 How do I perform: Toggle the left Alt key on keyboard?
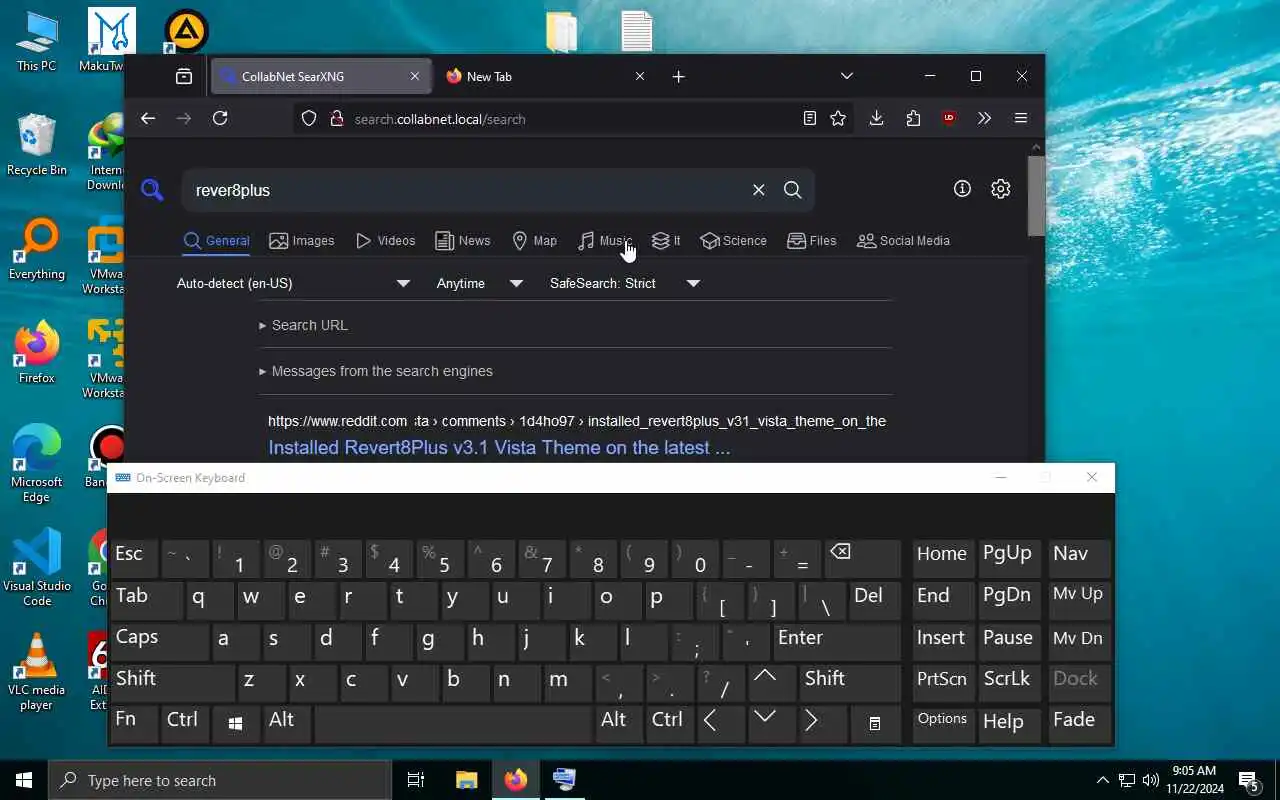point(286,724)
